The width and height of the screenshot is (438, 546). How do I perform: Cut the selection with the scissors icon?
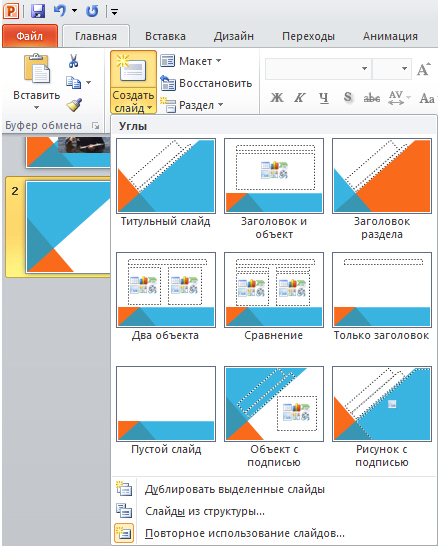[73, 61]
